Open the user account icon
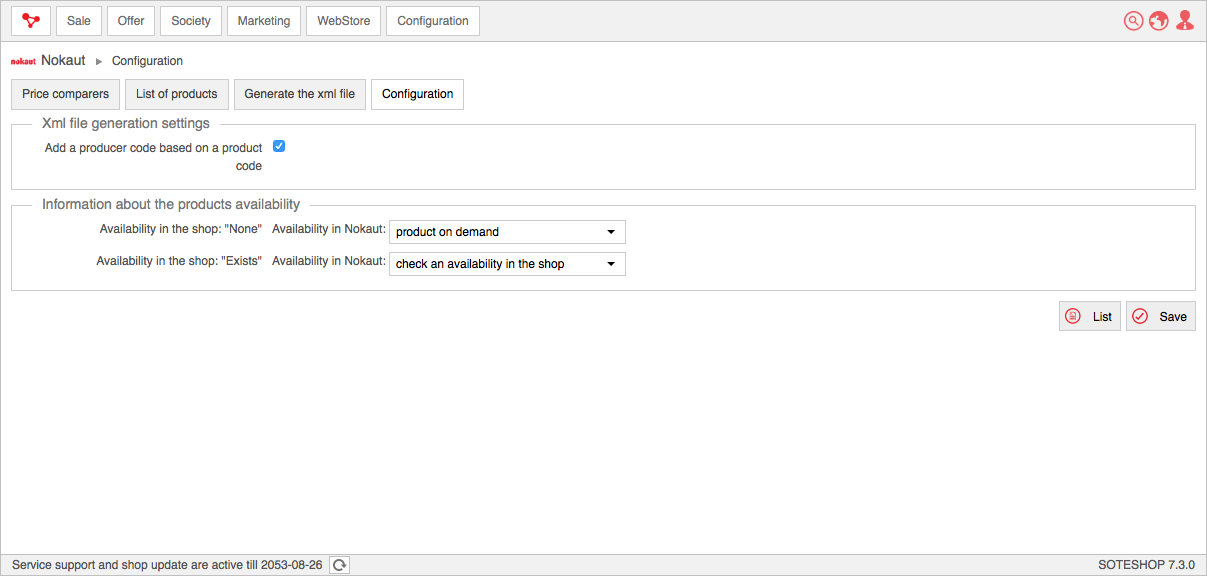Image resolution: width=1207 pixels, height=576 pixels. [x=1185, y=21]
